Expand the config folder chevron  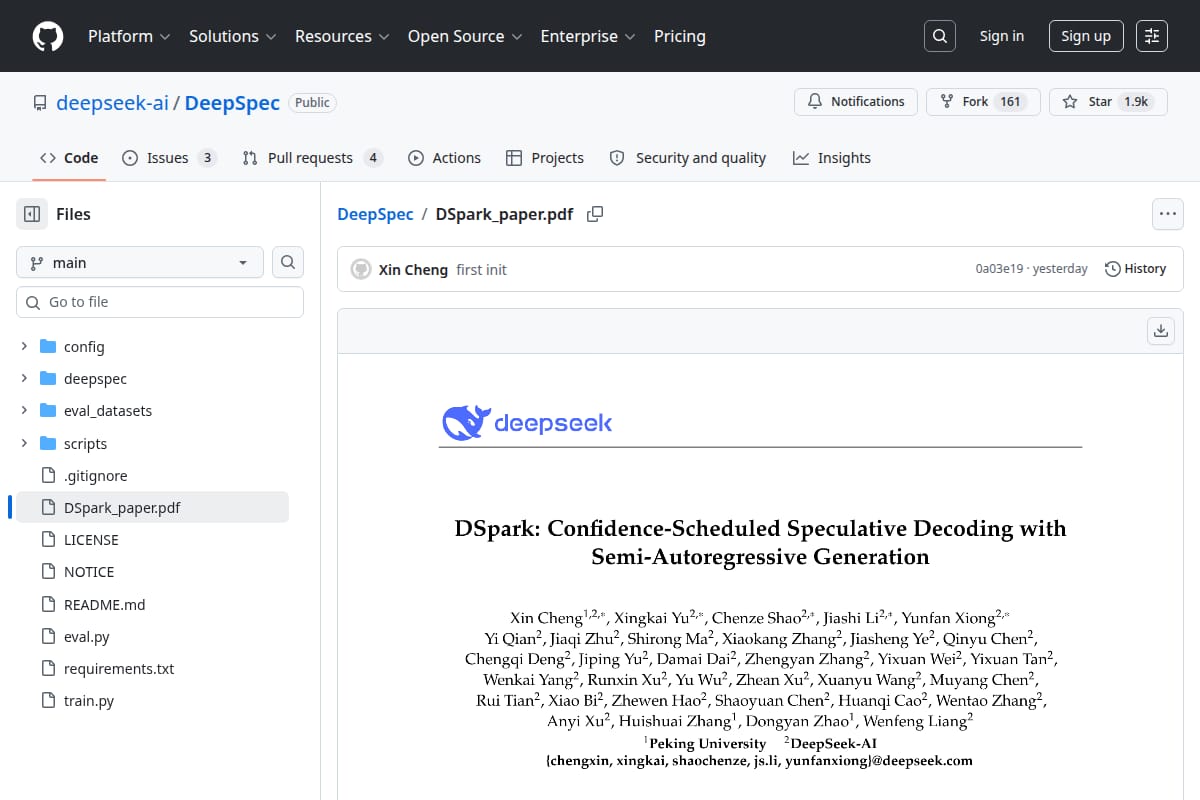pos(24,347)
